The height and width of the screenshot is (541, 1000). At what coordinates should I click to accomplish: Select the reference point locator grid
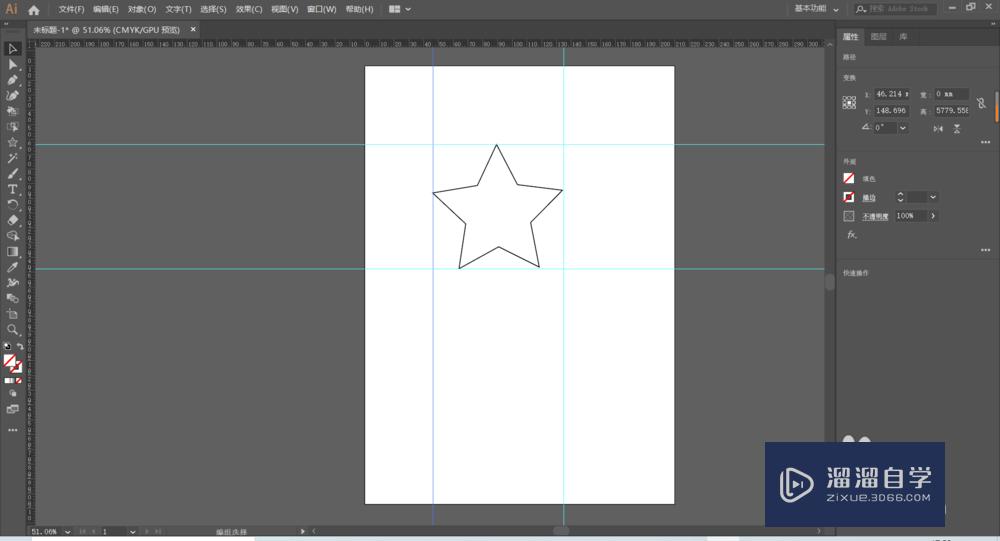click(849, 102)
